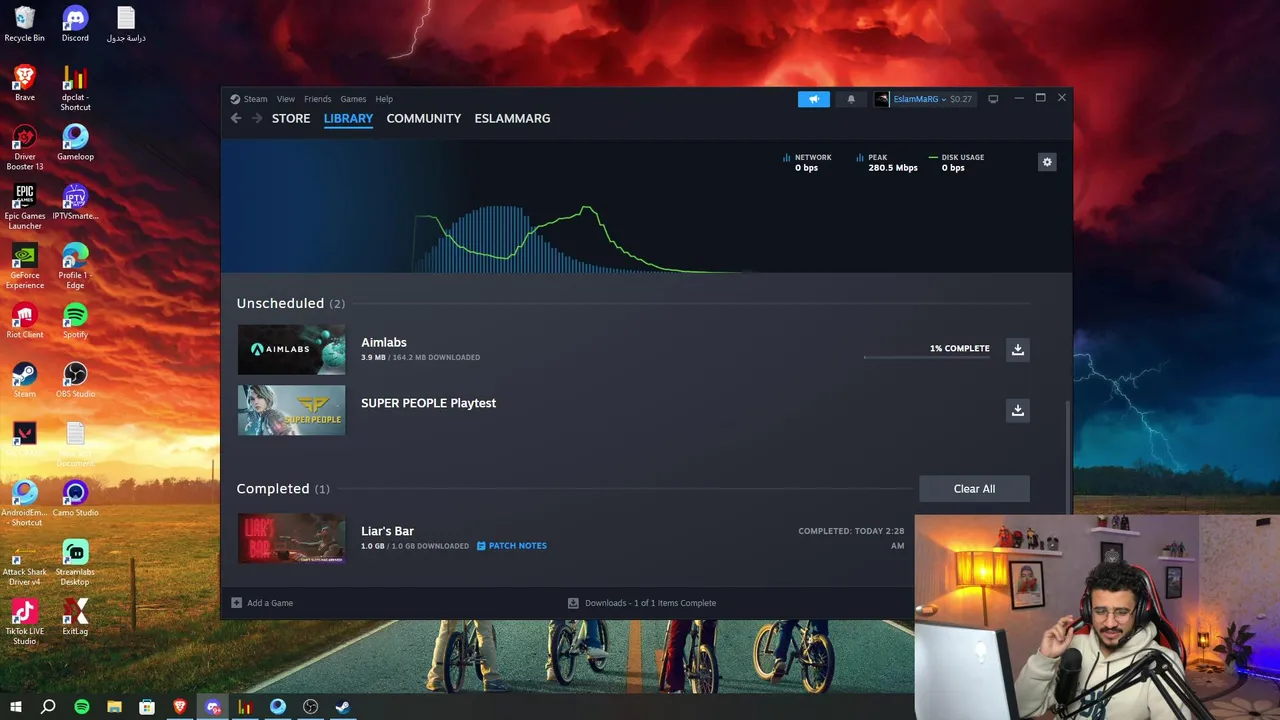The width and height of the screenshot is (1280, 720).
Task: Select the Spotify desktop icon
Action: click(x=75, y=321)
